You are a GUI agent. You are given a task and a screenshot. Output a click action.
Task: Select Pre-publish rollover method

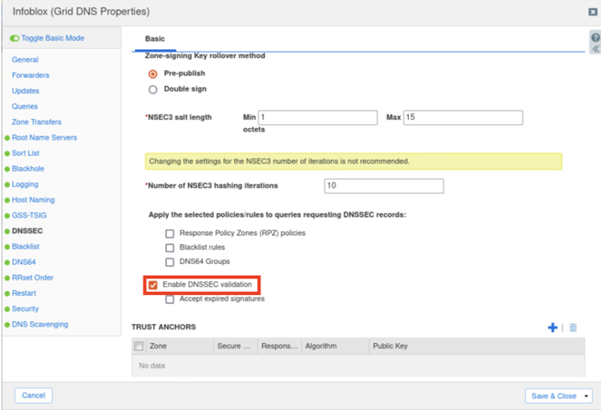[153, 74]
